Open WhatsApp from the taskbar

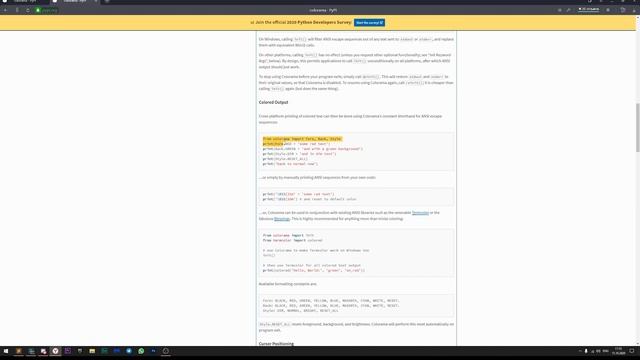pos(141,351)
